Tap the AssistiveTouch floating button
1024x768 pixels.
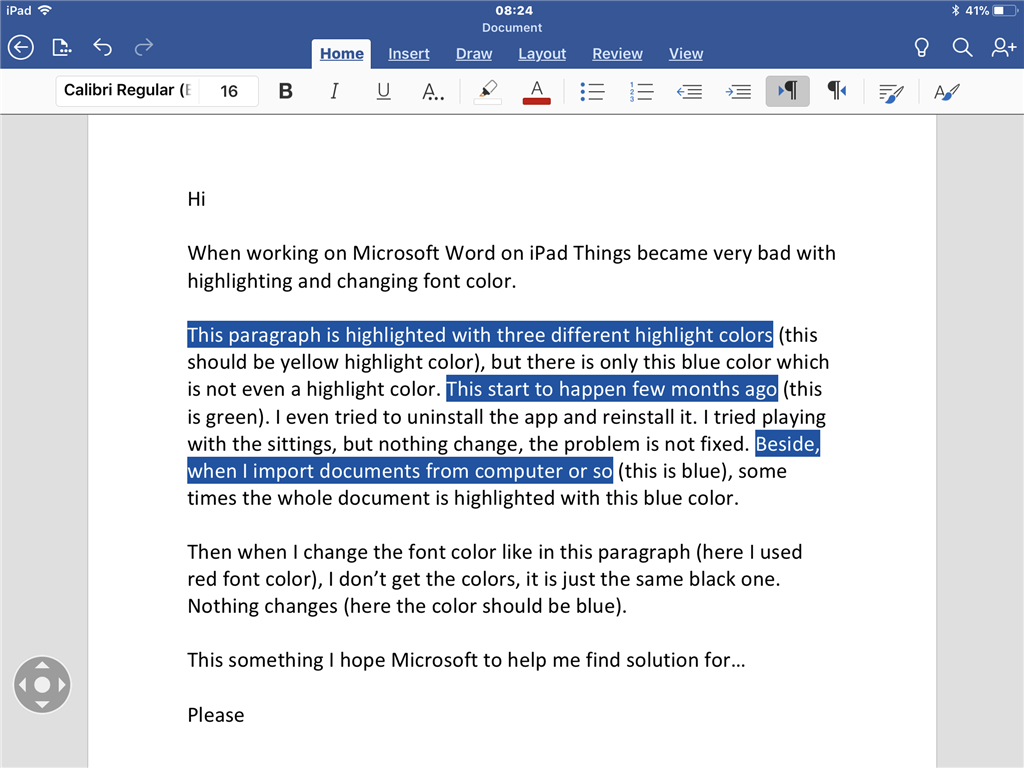42,684
